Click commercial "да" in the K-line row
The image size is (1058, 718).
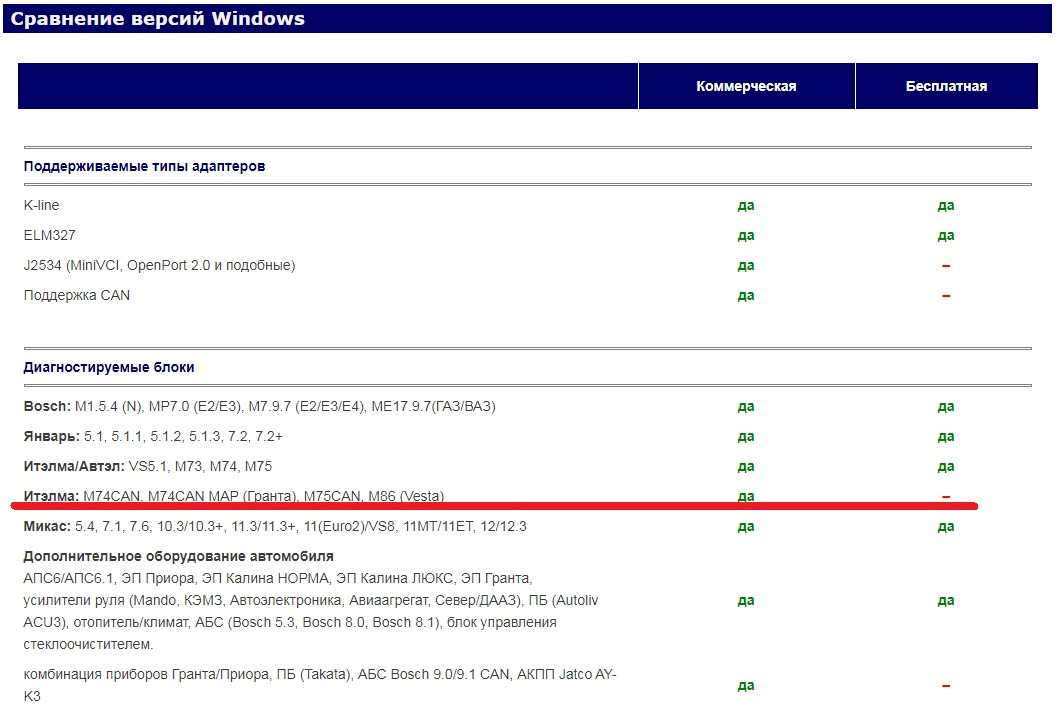click(746, 206)
